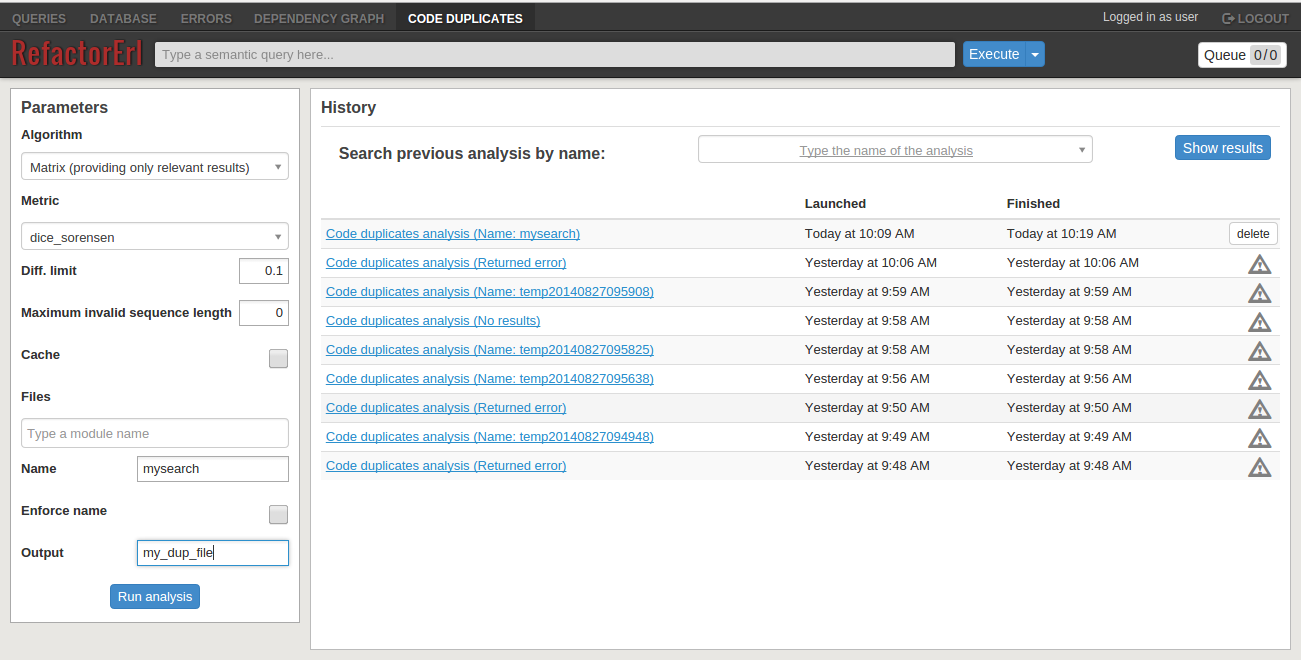Open analysis temp20140827095638 link
This screenshot has width=1301, height=660.
tap(490, 379)
